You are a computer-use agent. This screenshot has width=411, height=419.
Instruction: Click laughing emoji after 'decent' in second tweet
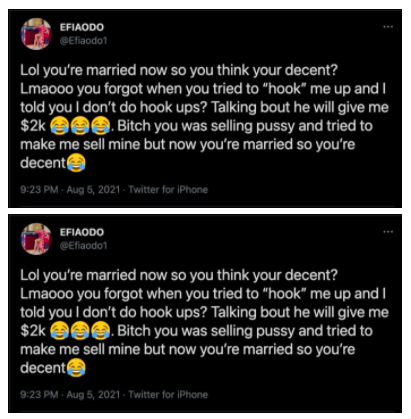[x=76, y=368]
